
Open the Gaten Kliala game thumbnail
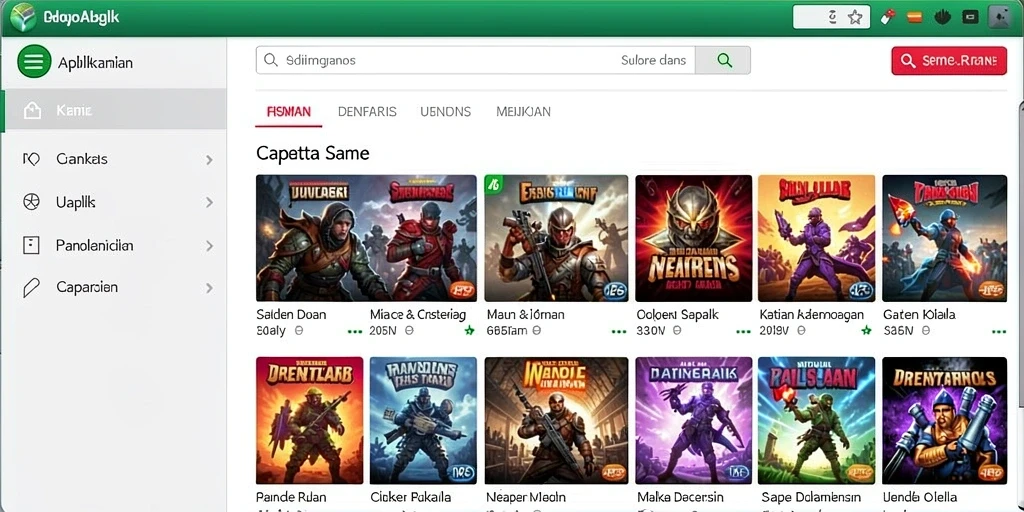point(944,238)
